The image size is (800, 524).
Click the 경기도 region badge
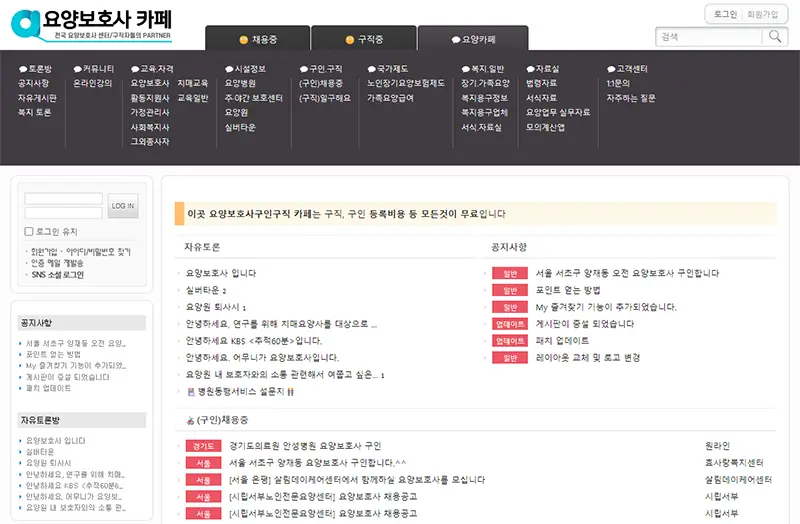(204, 446)
